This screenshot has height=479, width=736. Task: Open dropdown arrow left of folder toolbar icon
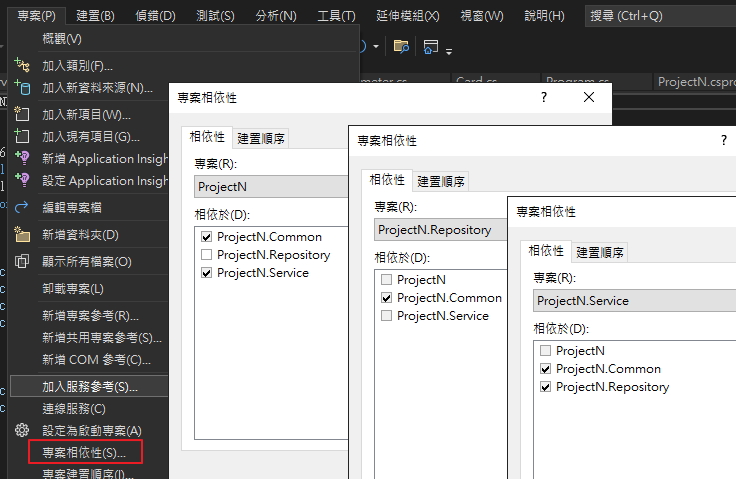point(376,46)
